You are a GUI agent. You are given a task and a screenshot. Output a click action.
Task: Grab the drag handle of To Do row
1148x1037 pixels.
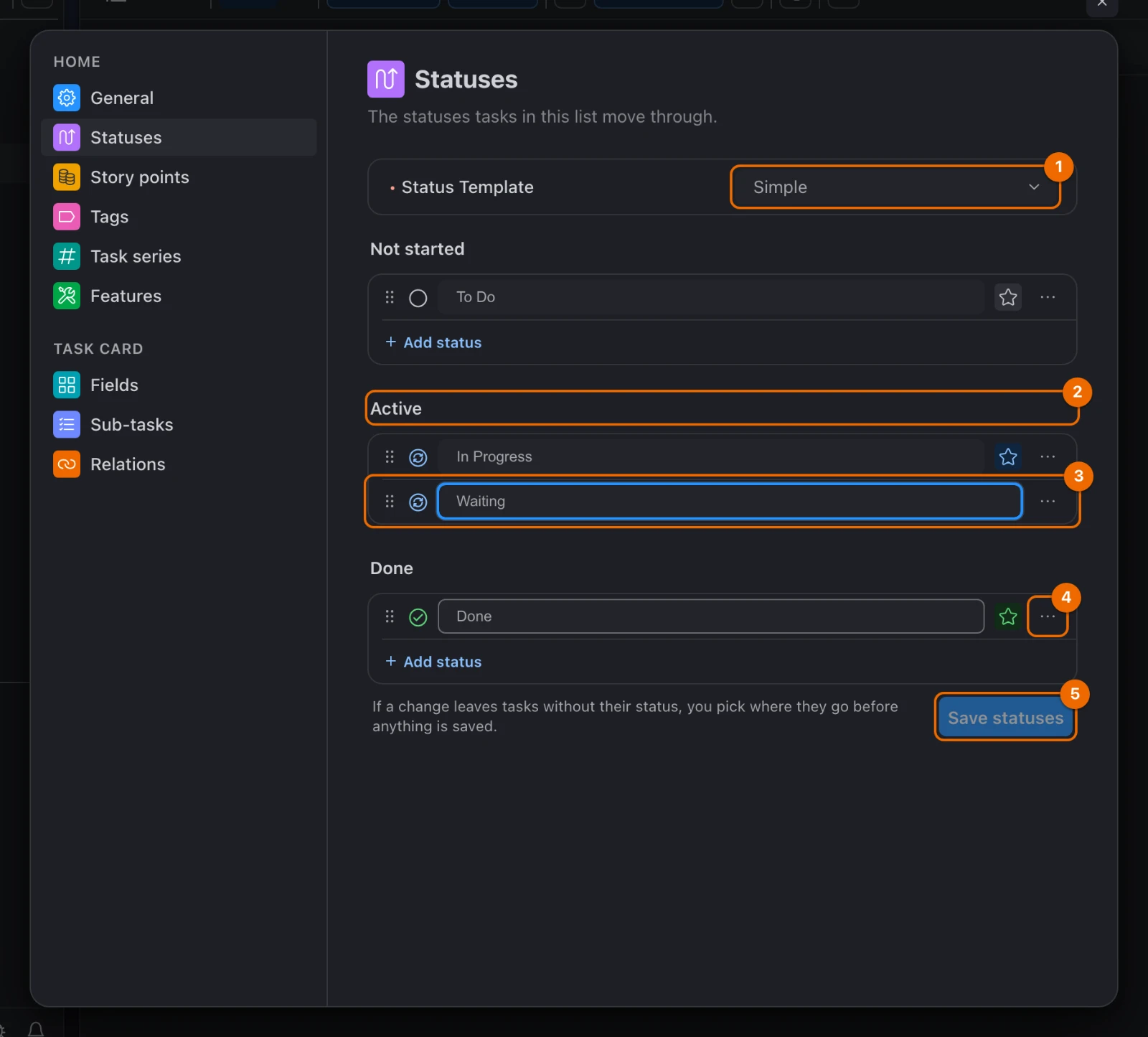click(x=390, y=297)
